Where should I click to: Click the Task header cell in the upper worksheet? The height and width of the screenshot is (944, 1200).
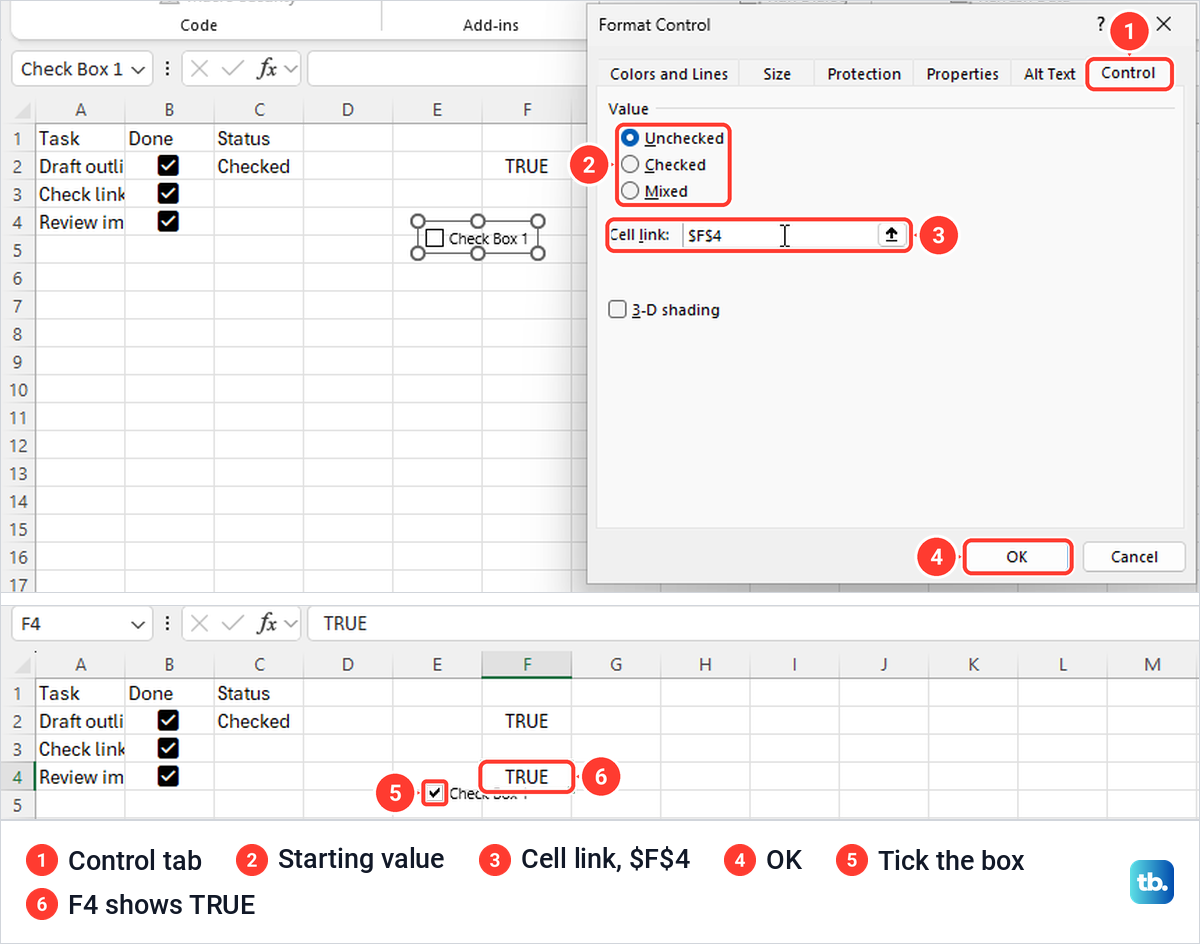click(80, 138)
